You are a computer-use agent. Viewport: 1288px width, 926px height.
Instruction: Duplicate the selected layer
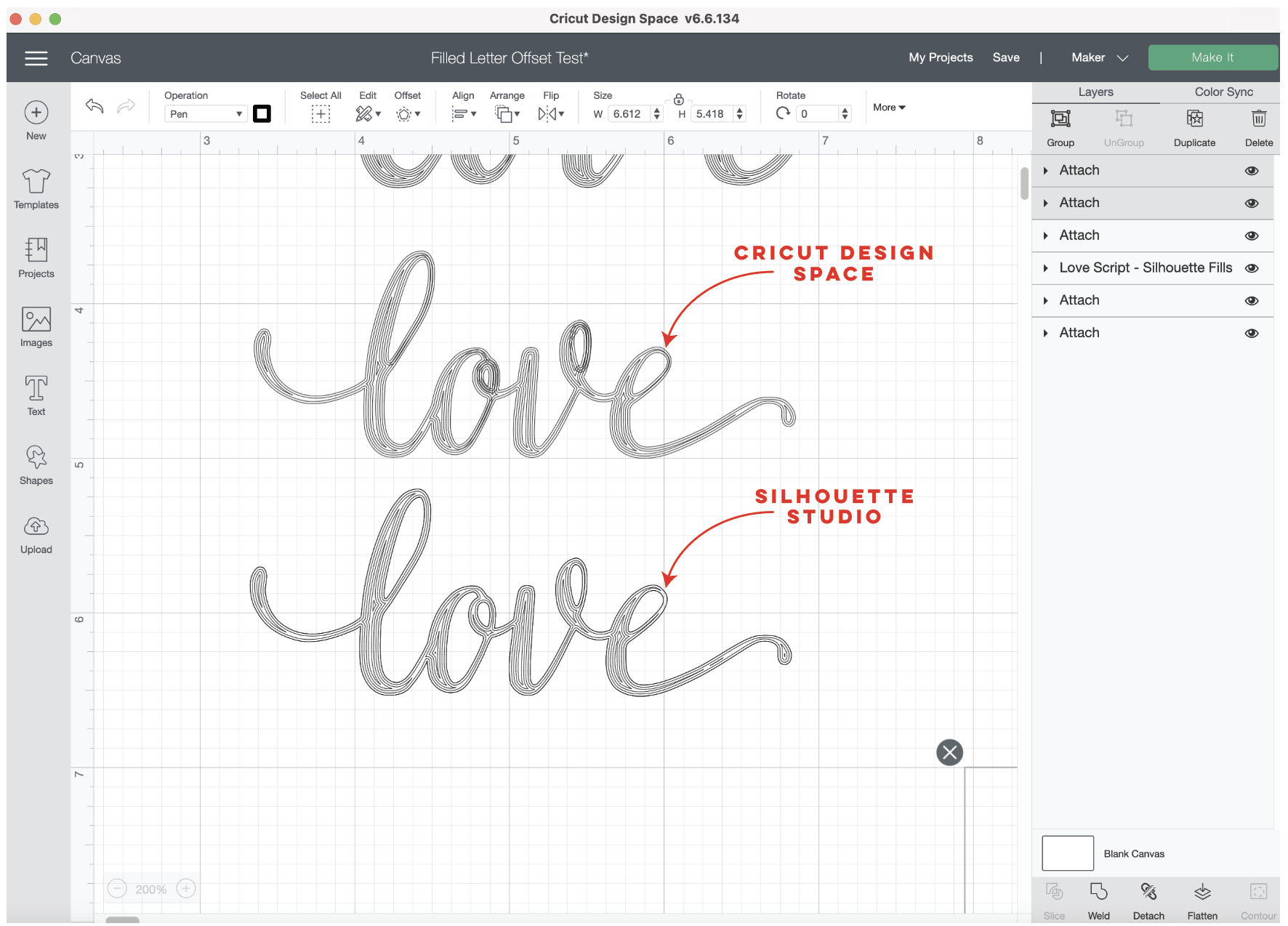click(1194, 127)
